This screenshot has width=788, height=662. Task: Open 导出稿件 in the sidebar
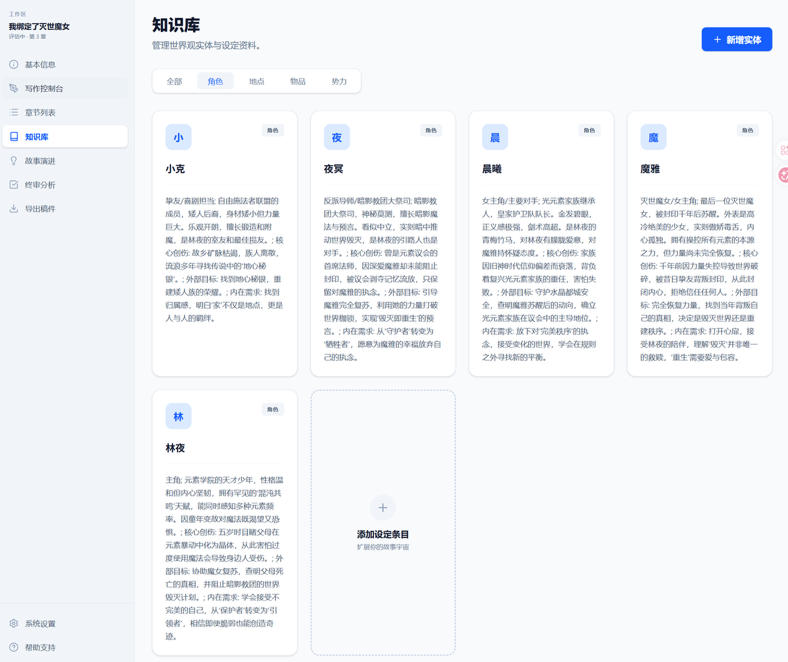pyautogui.click(x=65, y=209)
